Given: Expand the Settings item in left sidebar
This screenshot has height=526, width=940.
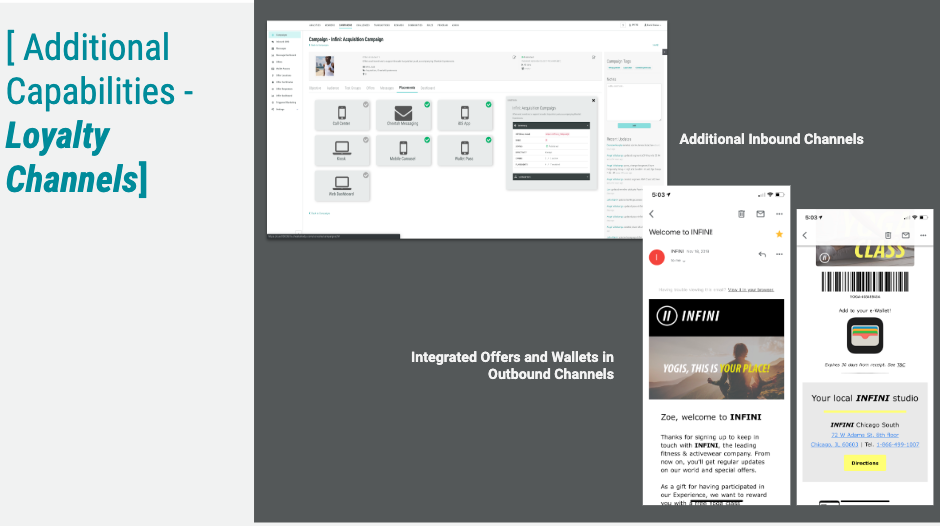Looking at the screenshot, I should pos(281,109).
